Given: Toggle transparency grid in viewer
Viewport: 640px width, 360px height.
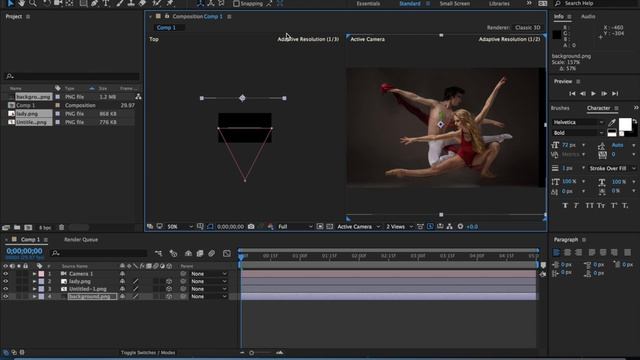Looking at the screenshot, I should click(x=329, y=227).
